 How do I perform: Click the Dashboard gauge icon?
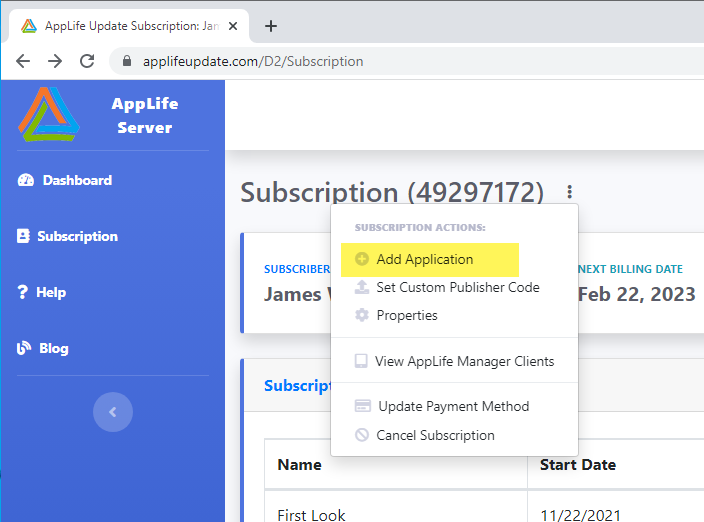click(26, 180)
